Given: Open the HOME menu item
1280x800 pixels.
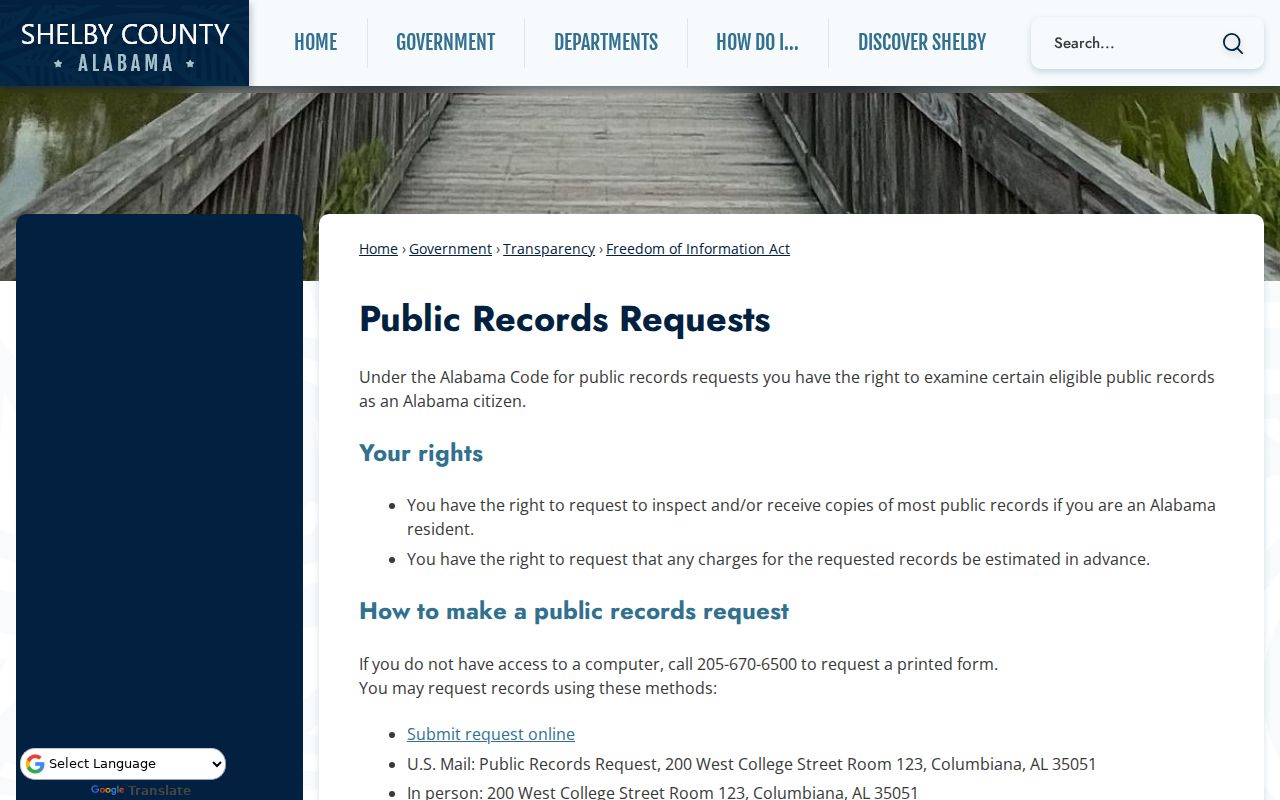Looking at the screenshot, I should [x=315, y=42].
